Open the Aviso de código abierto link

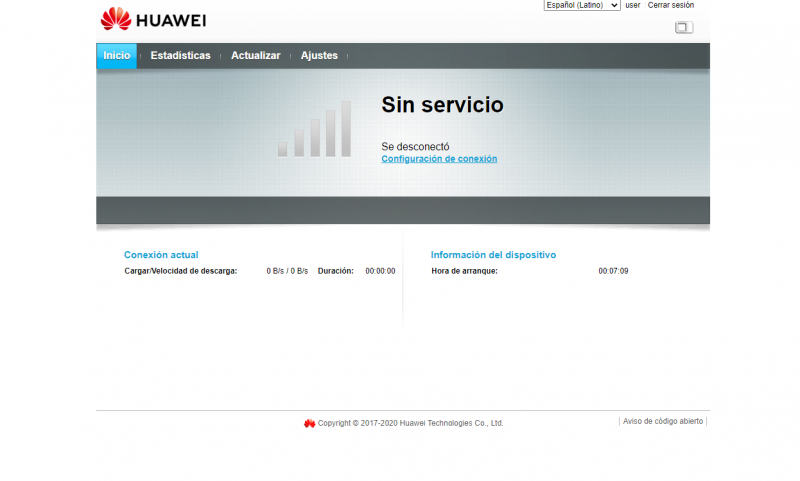click(x=662, y=422)
